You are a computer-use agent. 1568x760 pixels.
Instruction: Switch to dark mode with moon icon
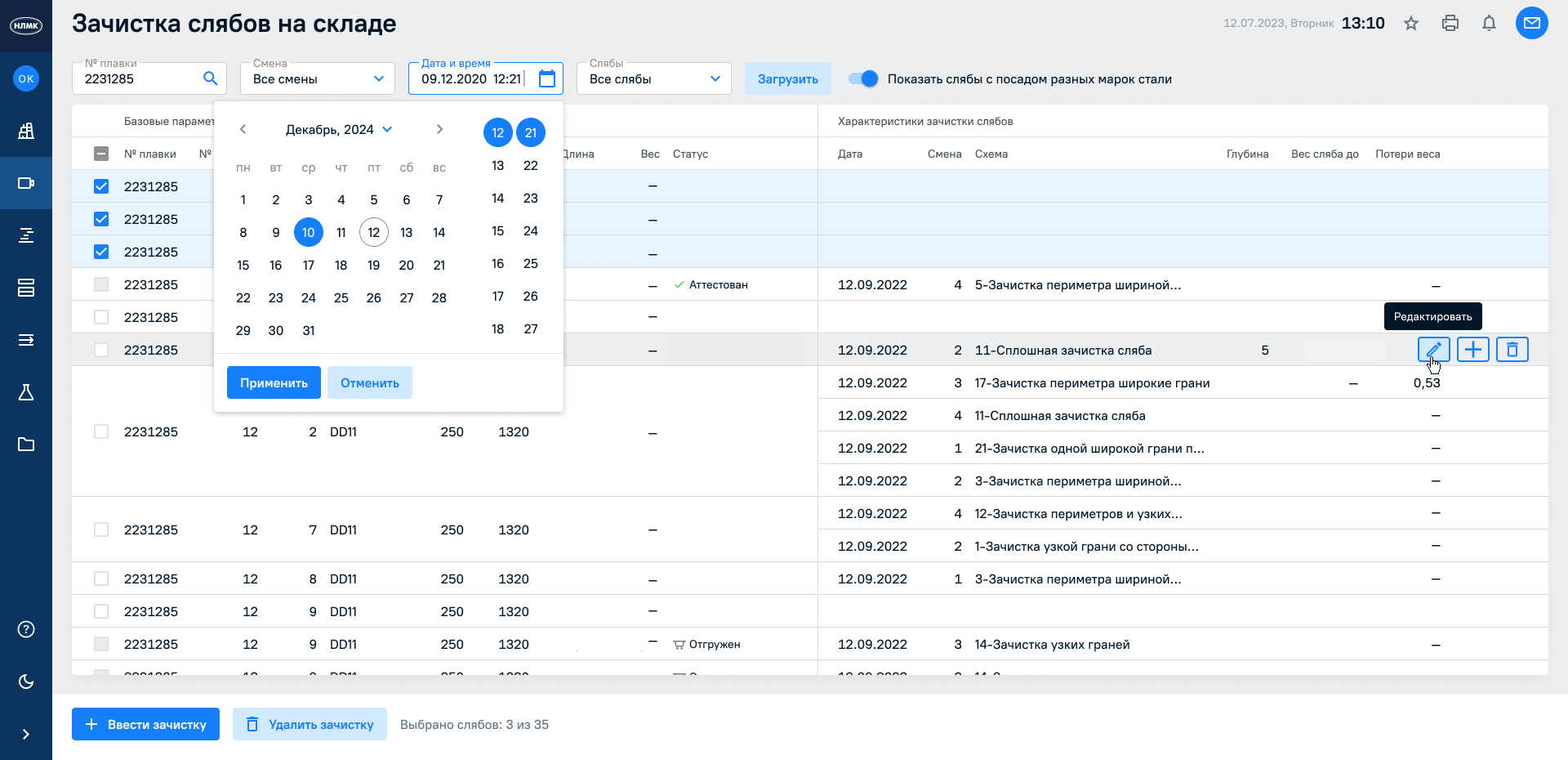pos(26,682)
